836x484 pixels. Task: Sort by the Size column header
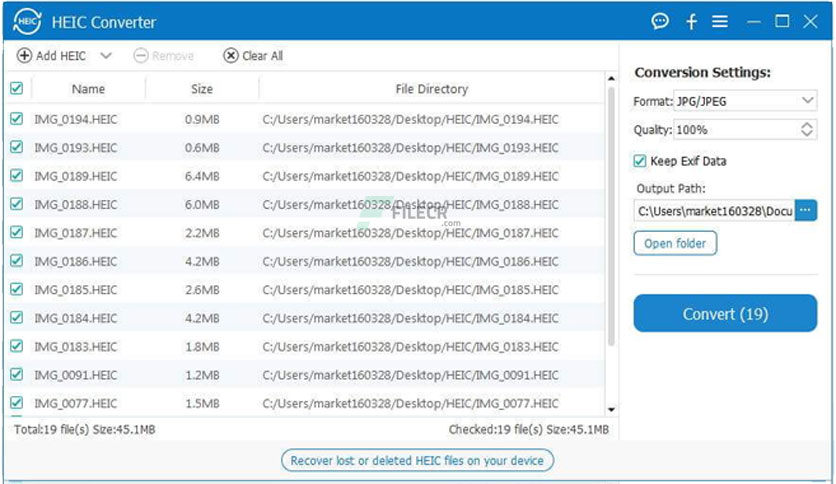pyautogui.click(x=202, y=89)
